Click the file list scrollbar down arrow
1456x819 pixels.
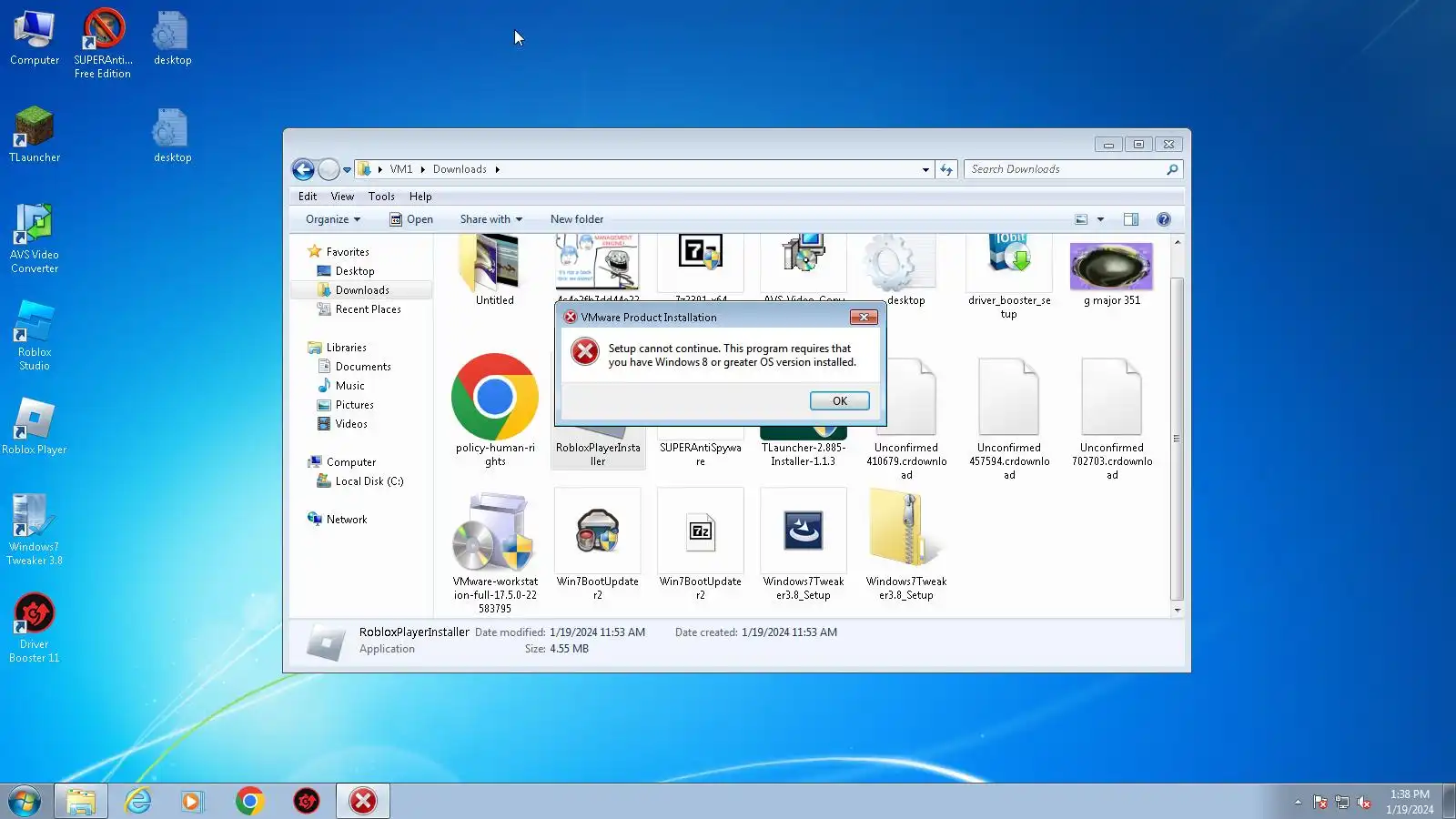(x=1178, y=610)
